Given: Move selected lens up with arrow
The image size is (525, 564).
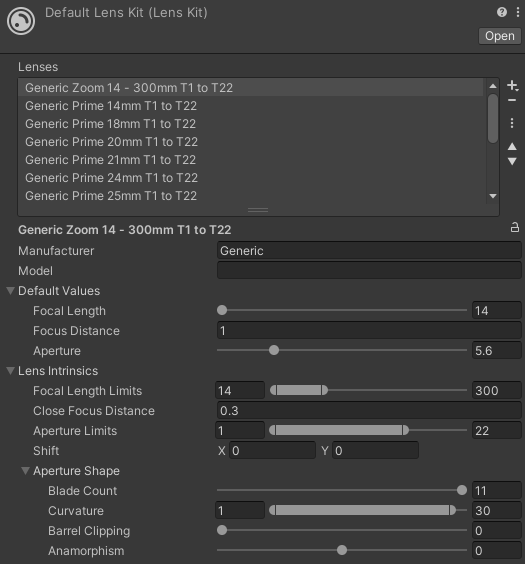Looking at the screenshot, I should pos(512,146).
